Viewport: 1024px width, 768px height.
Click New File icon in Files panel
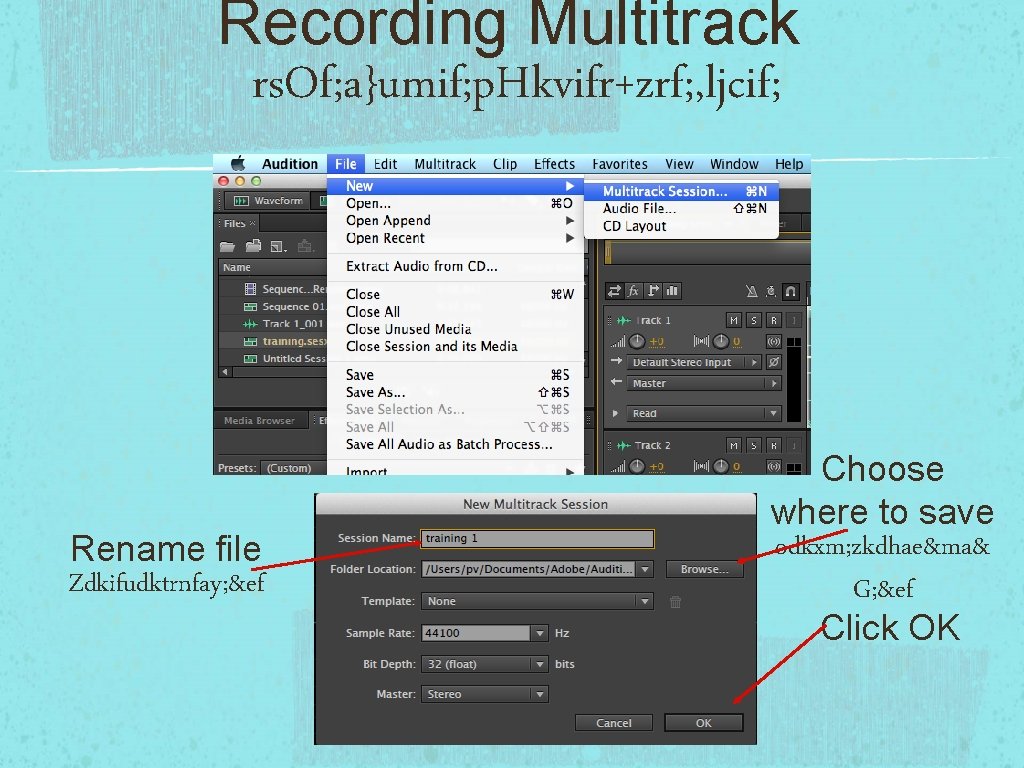point(278,247)
